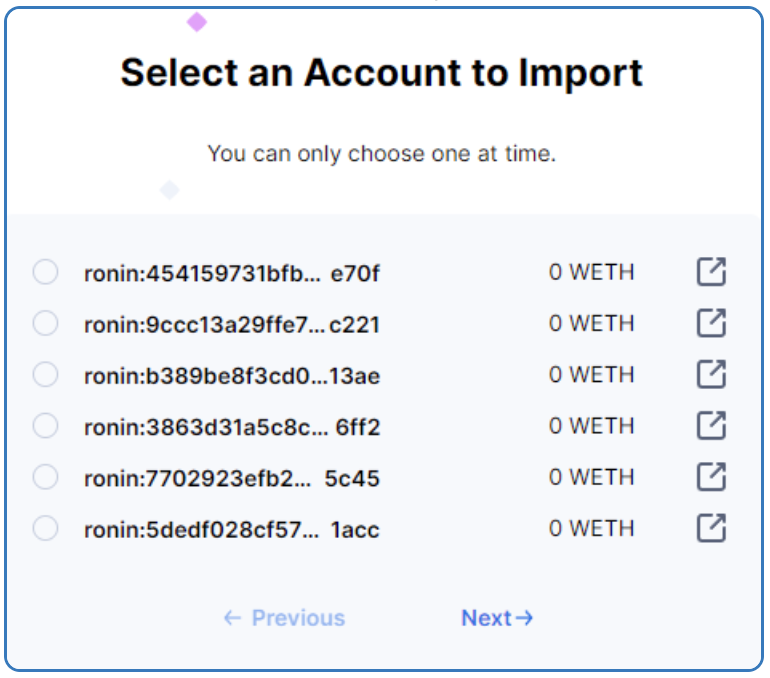
Task: Select radio button for account ending e70f
Action: pos(46,272)
